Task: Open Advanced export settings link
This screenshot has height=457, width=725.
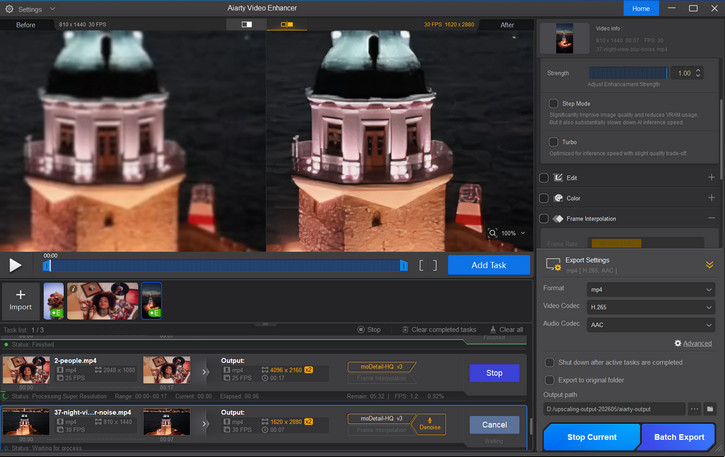Action: tap(693, 343)
